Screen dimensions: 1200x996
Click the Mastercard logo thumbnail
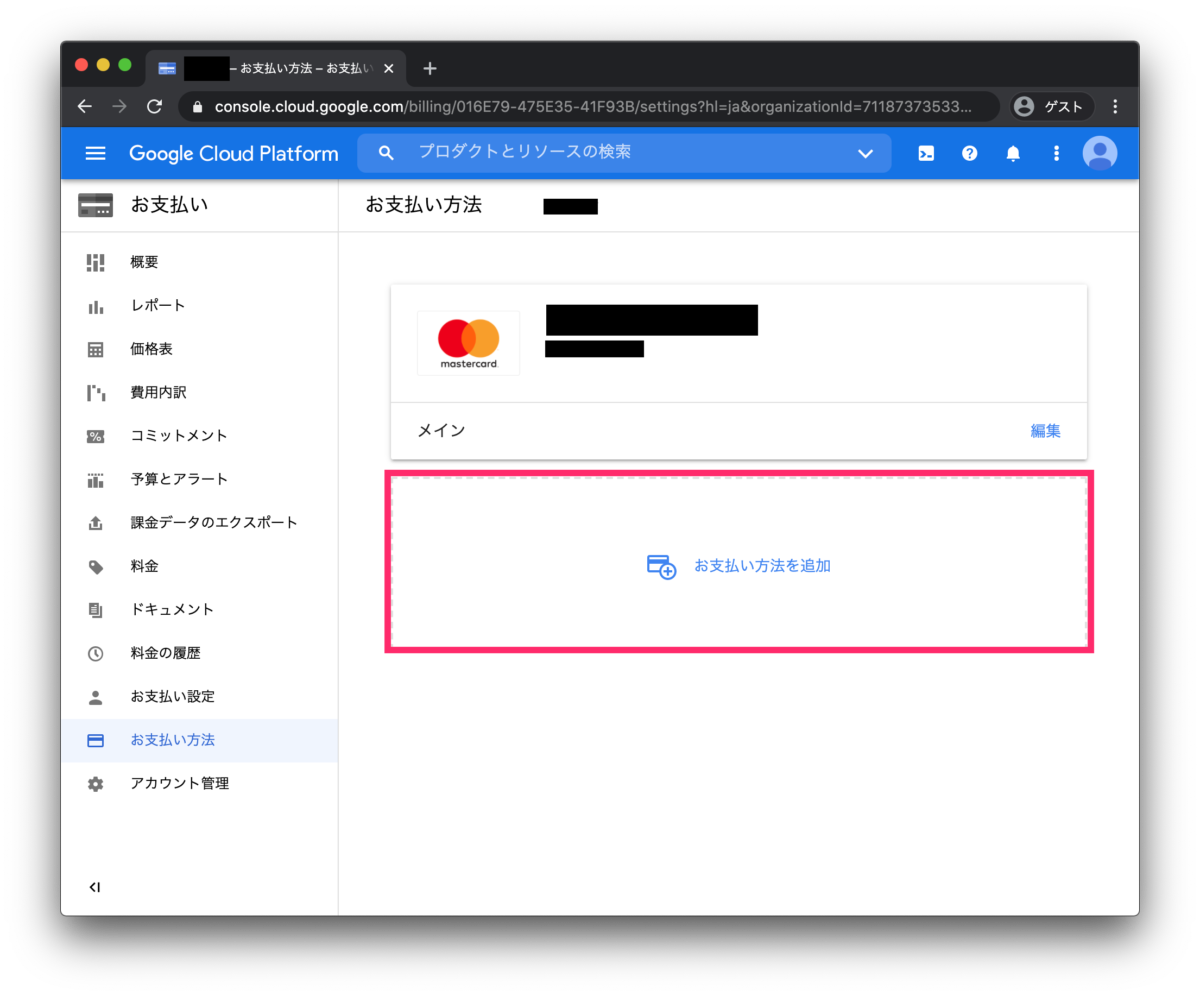[x=467, y=342]
